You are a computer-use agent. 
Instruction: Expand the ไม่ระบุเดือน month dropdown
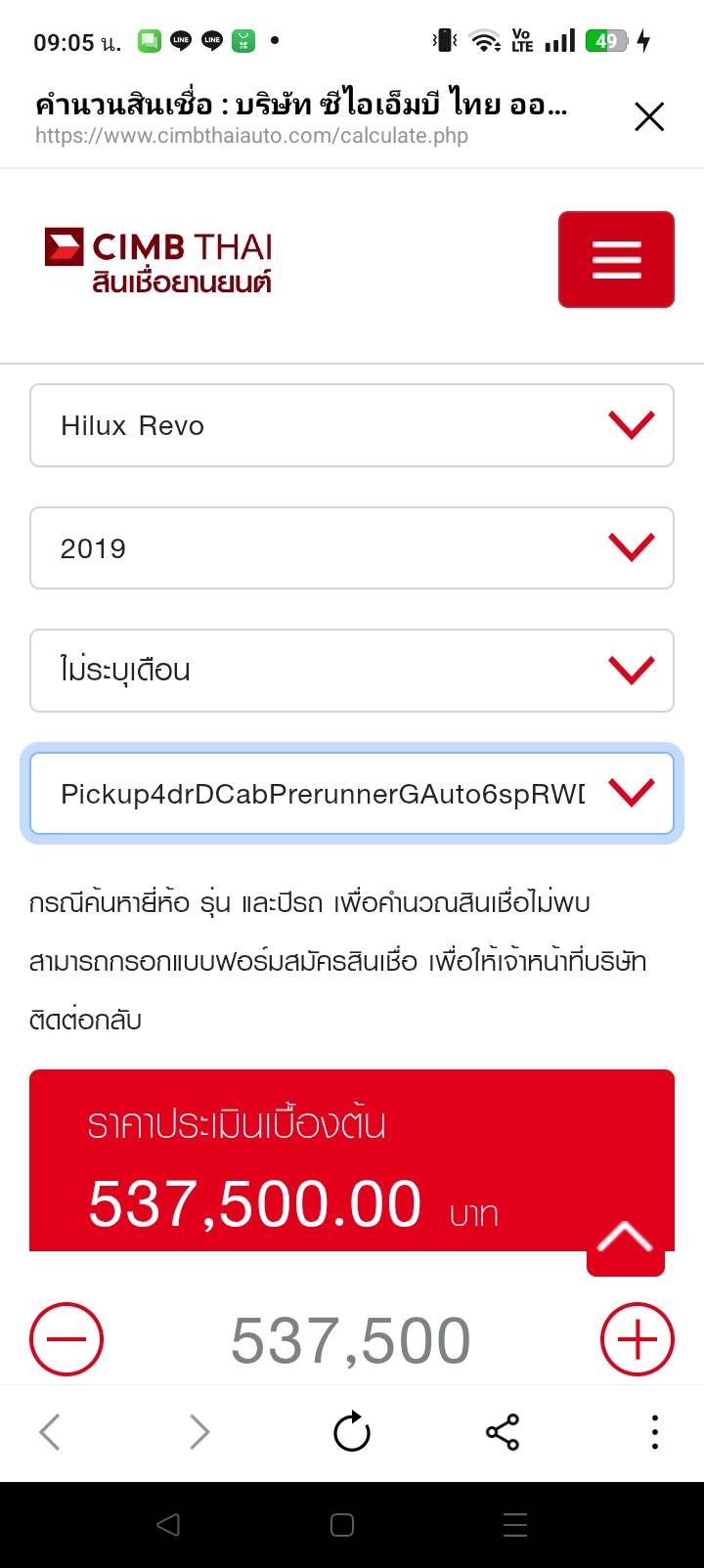point(352,671)
